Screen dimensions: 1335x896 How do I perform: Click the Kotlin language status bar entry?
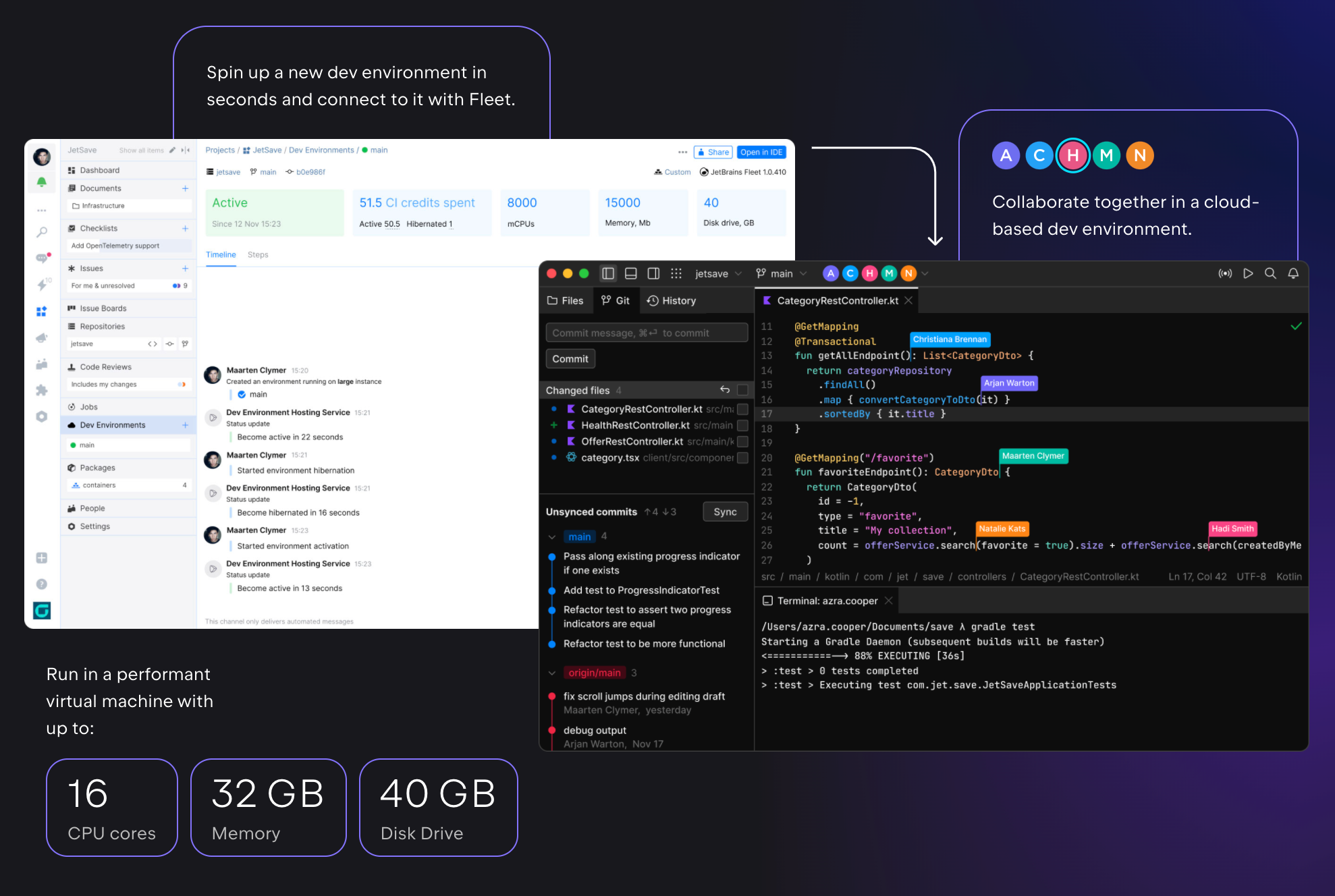1289,576
